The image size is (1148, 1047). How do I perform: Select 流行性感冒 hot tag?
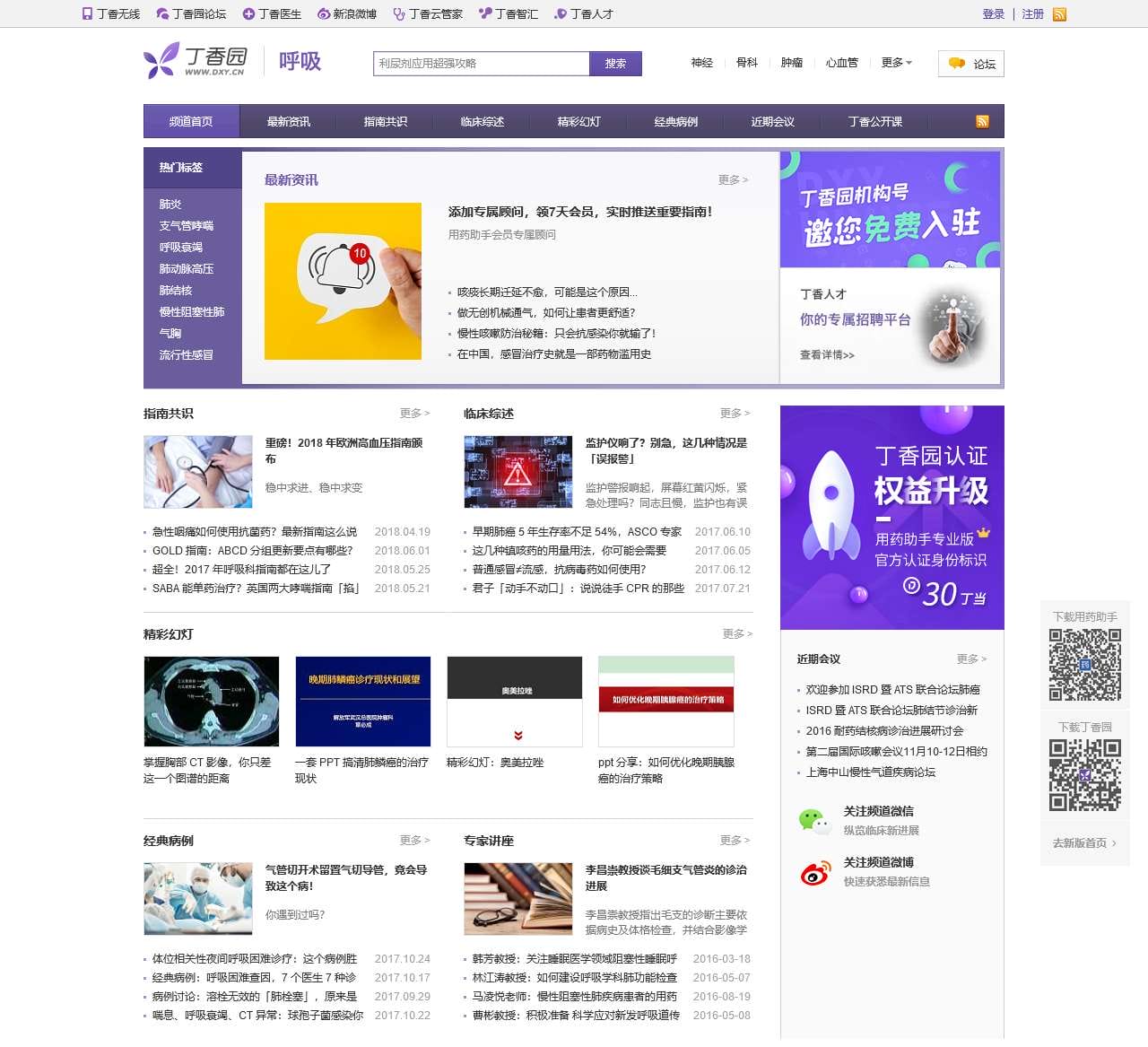pos(187,354)
